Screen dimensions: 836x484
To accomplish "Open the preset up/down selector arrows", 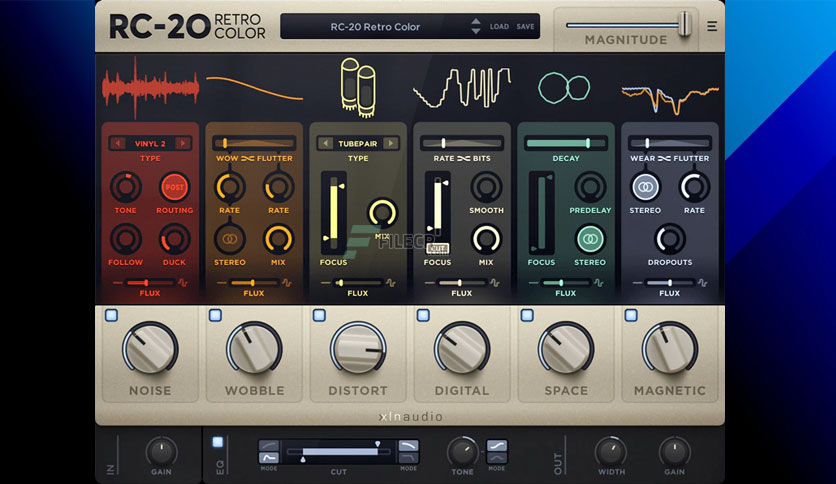I will click(476, 26).
